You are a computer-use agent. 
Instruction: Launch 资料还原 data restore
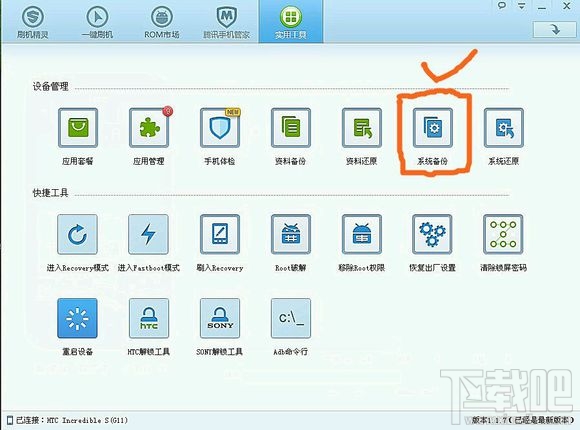(362, 128)
